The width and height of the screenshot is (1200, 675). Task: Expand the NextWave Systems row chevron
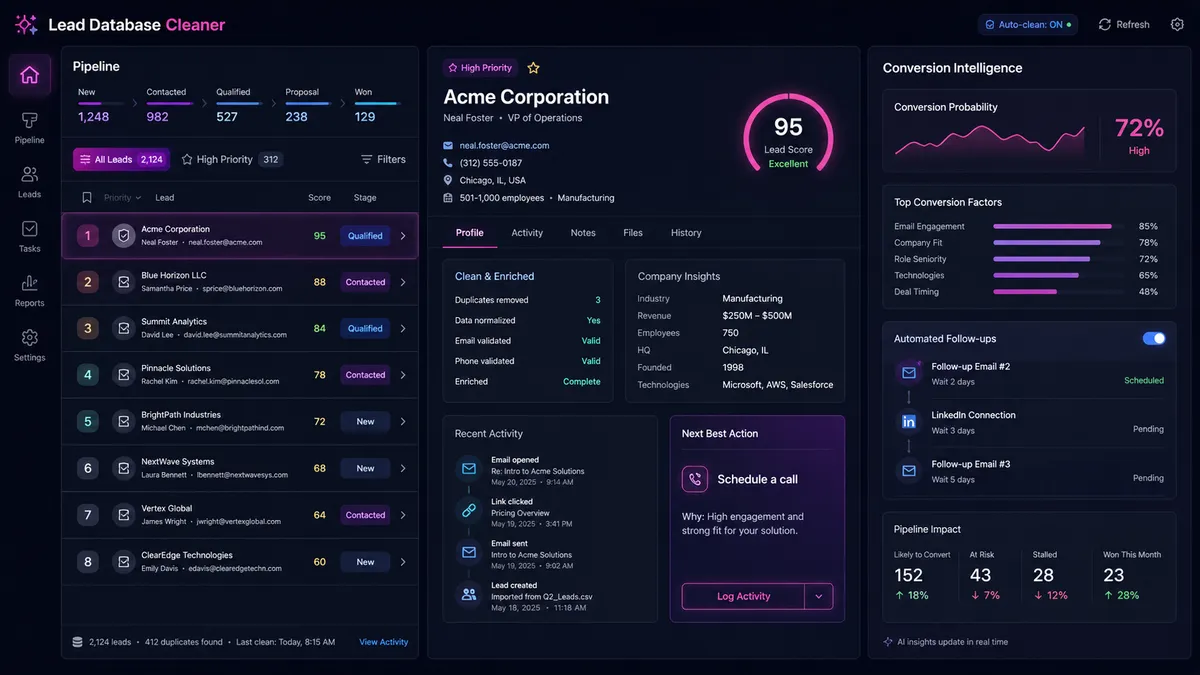[403, 468]
